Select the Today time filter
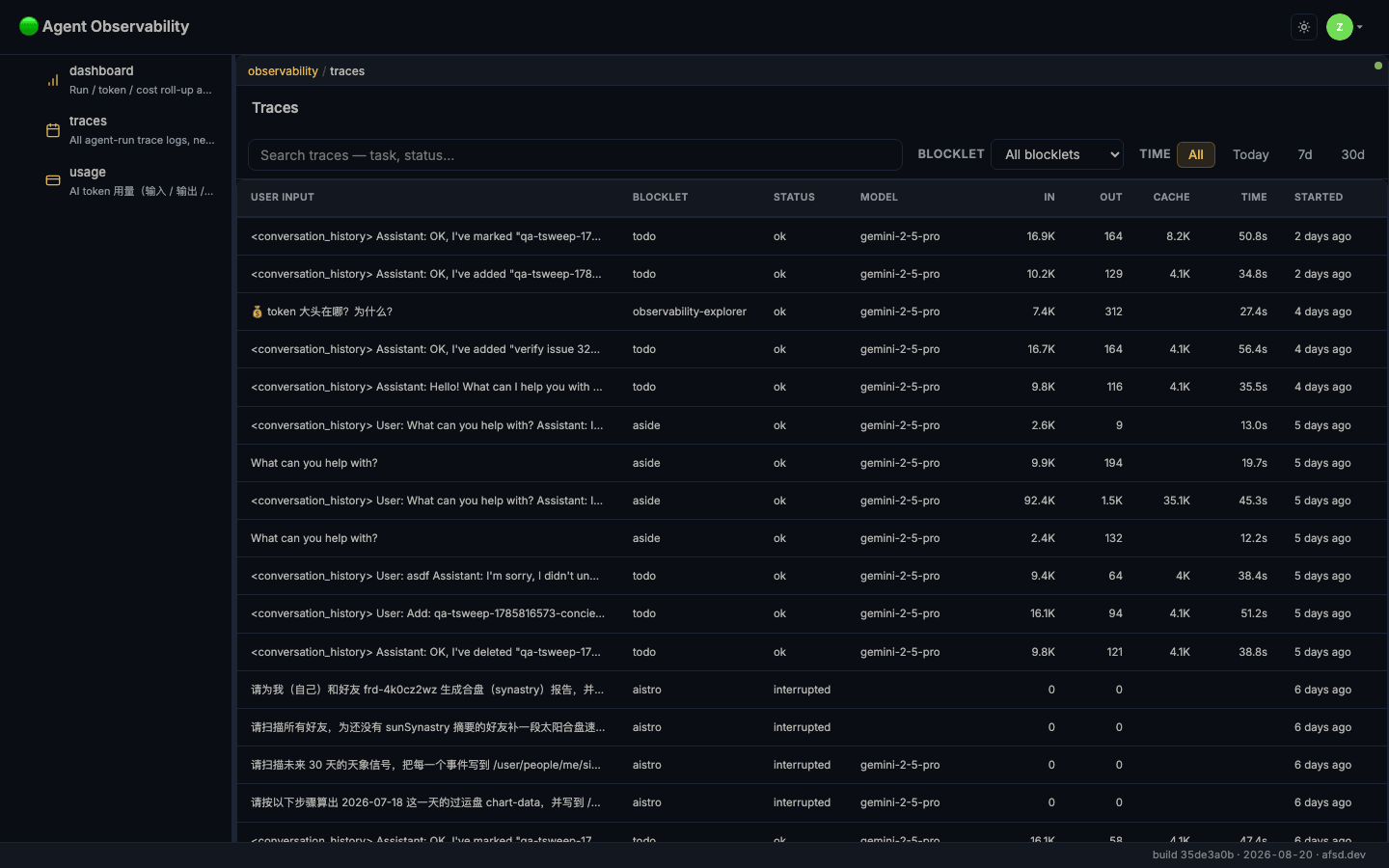The width and height of the screenshot is (1389, 868). 1250,154
